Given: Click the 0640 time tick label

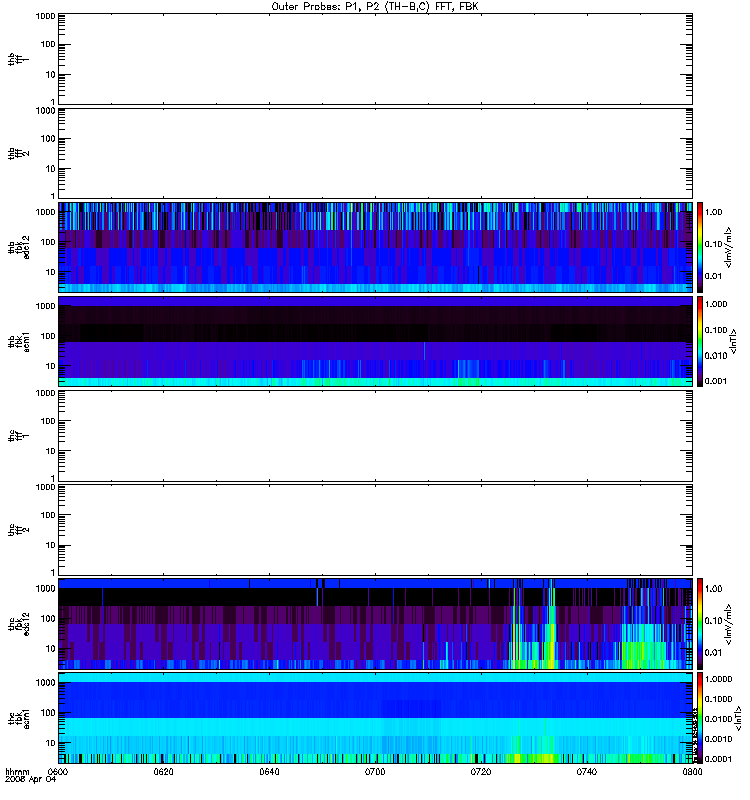Looking at the screenshot, I should [269, 772].
